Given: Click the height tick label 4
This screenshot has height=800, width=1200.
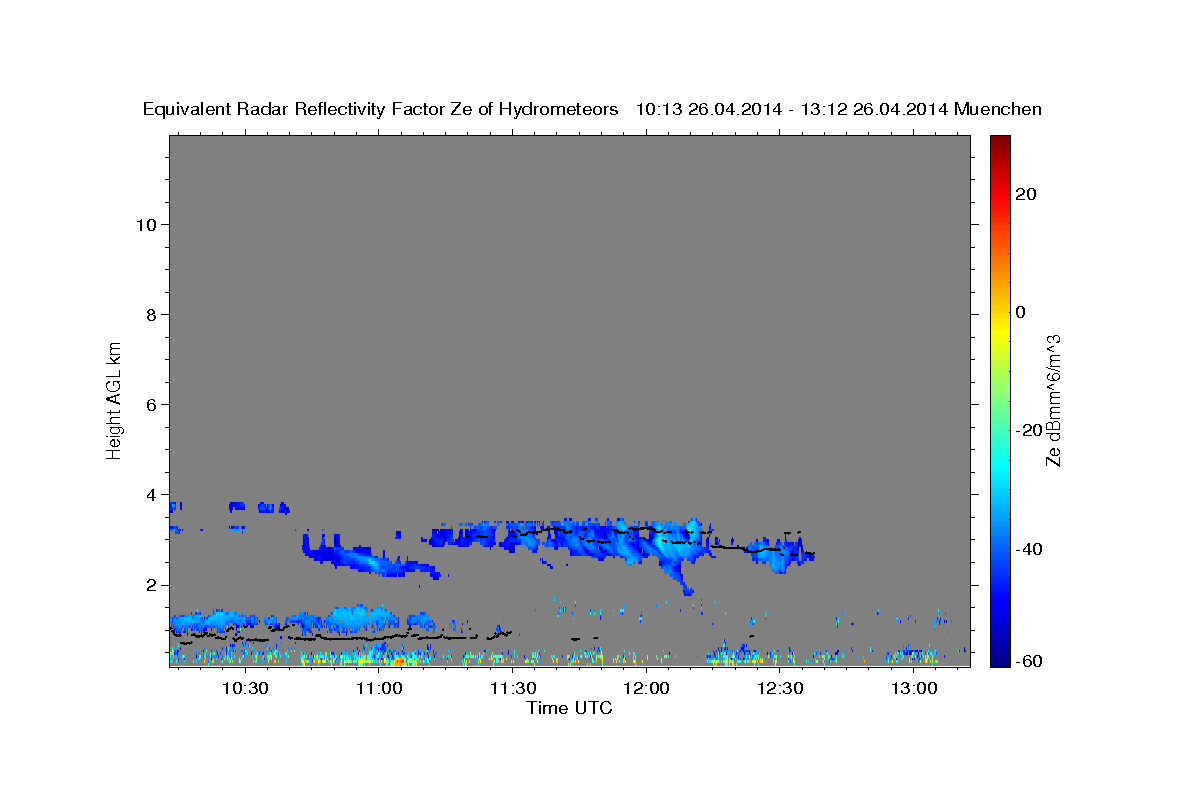Looking at the screenshot, I should [x=152, y=495].
